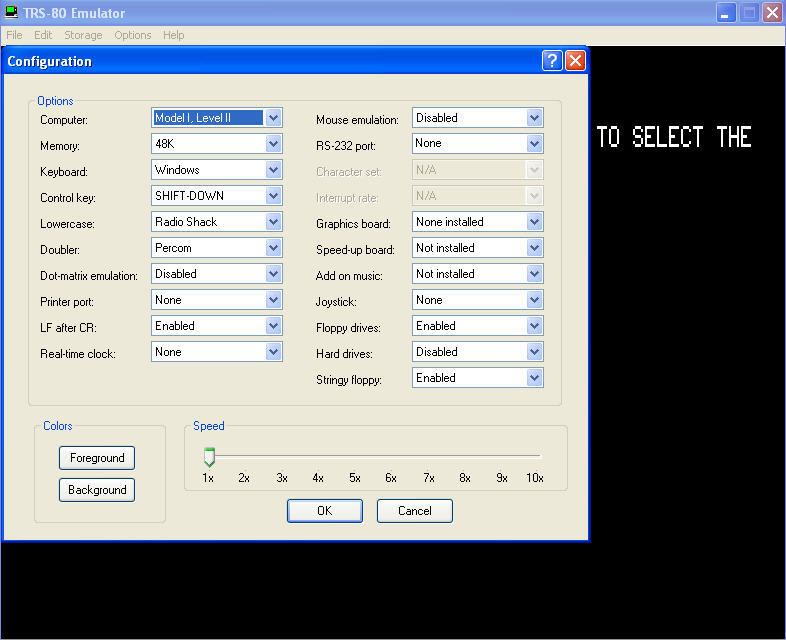Click the Cancel button

click(414, 511)
